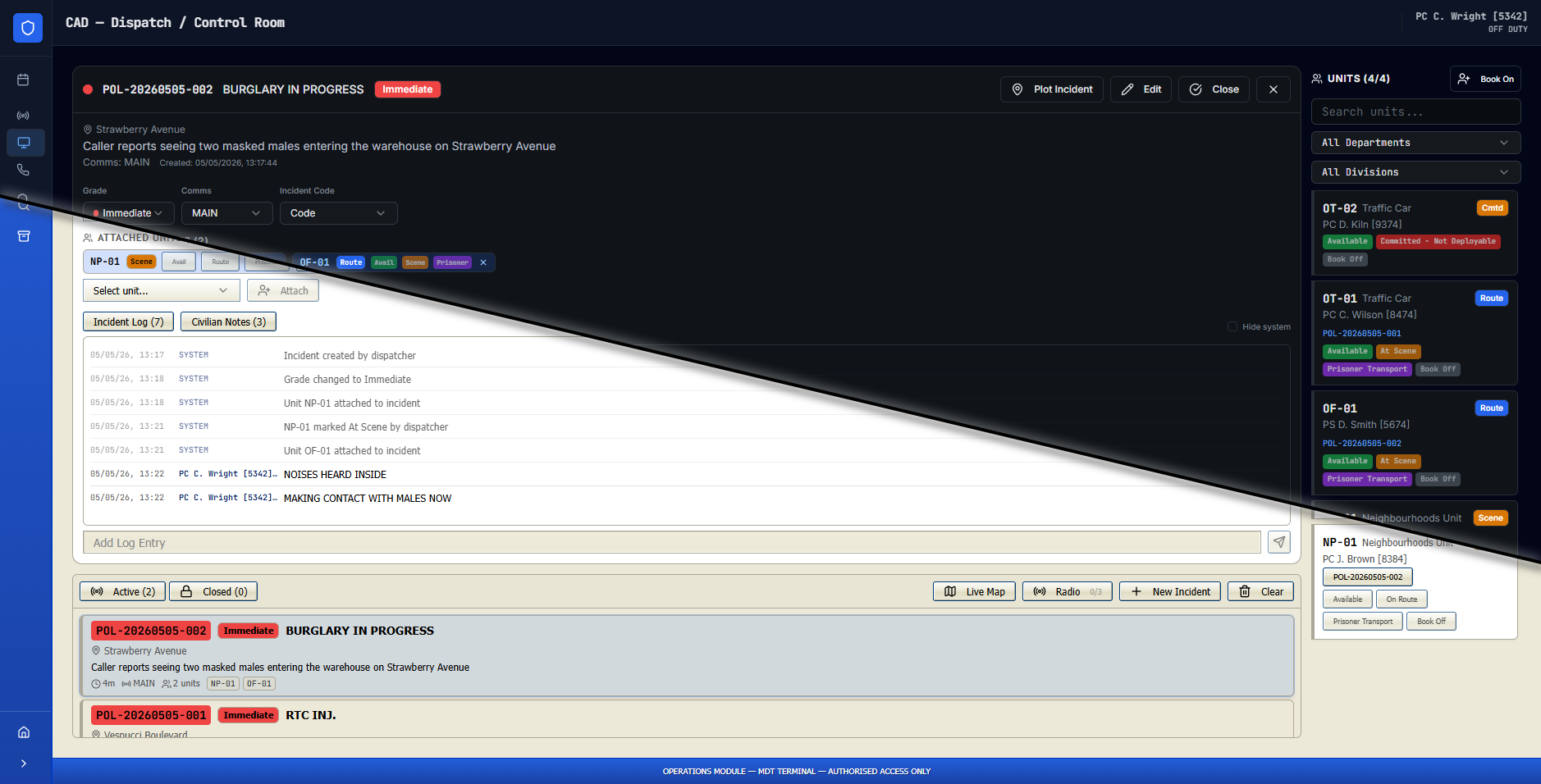Open the Comms MAIN dropdown

tap(226, 213)
